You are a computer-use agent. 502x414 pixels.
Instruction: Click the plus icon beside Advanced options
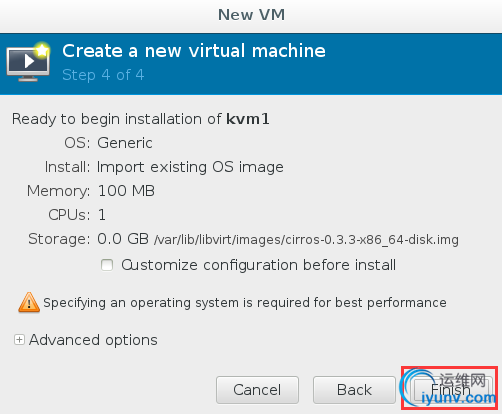pos(19,340)
